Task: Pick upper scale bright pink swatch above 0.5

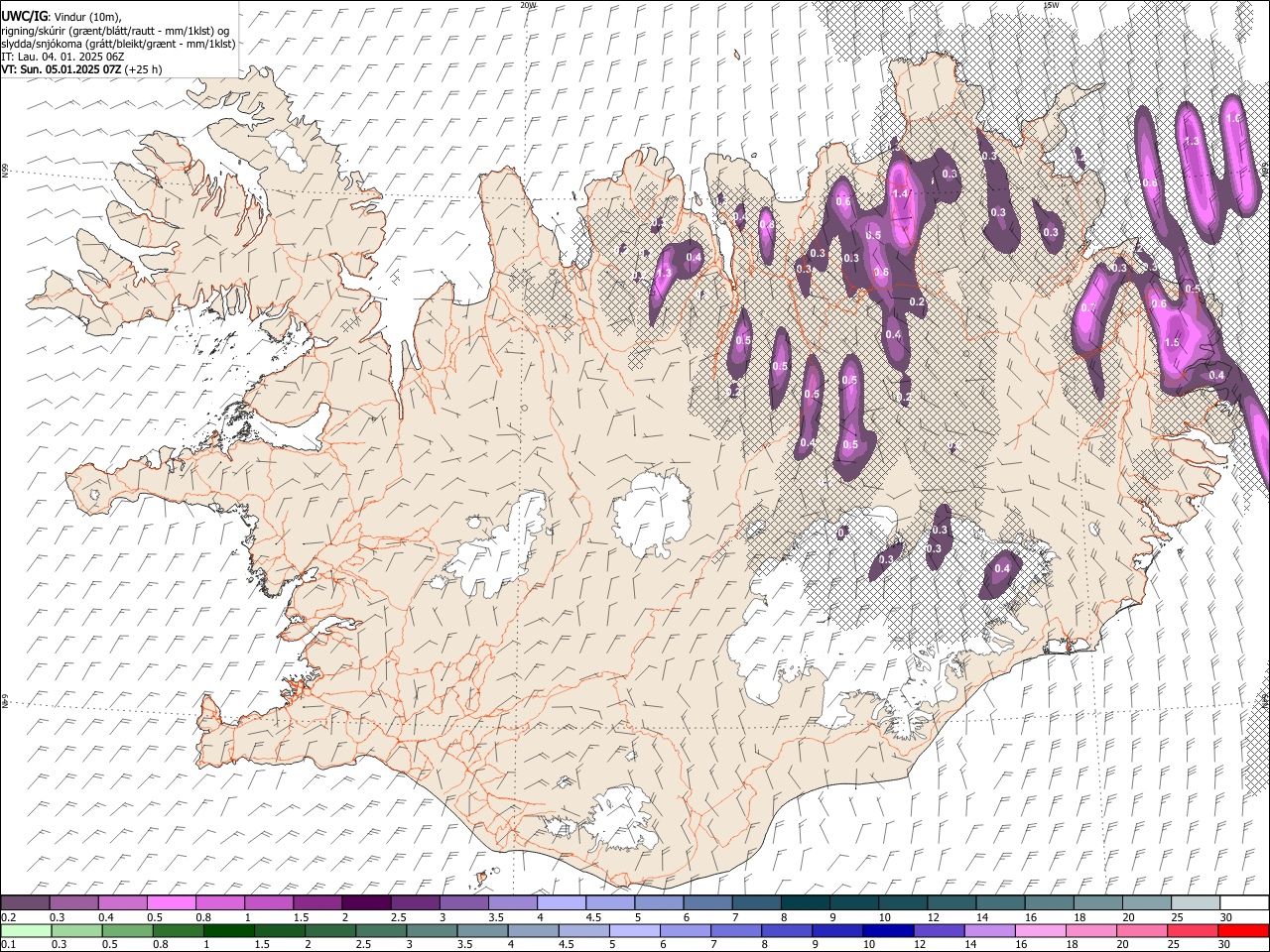Action: (172, 902)
